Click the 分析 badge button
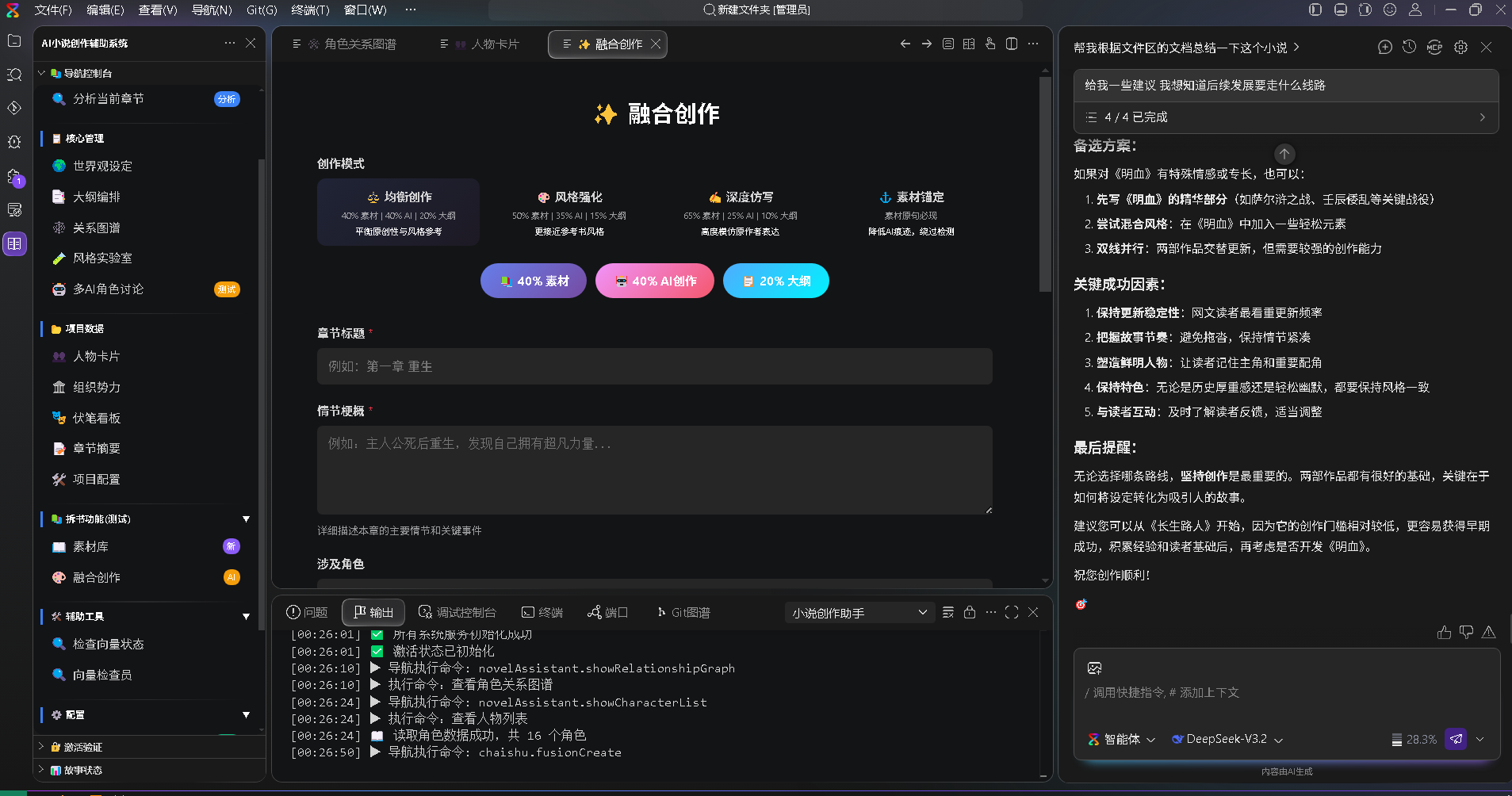The height and width of the screenshot is (796, 1512). click(x=227, y=99)
